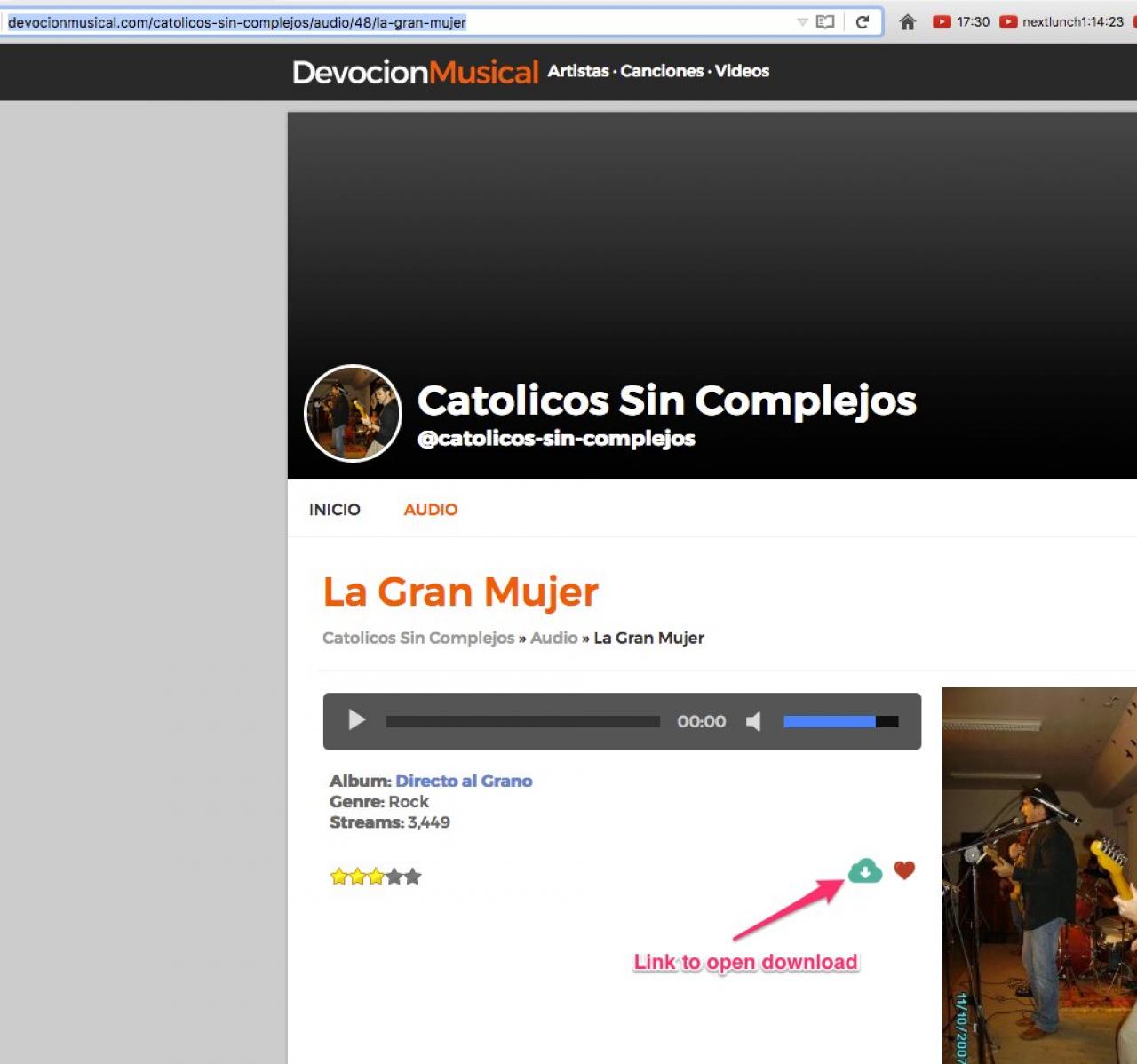The width and height of the screenshot is (1137, 1064).
Task: Click the Catolicos Sin Complejos profile picture
Action: (x=353, y=414)
